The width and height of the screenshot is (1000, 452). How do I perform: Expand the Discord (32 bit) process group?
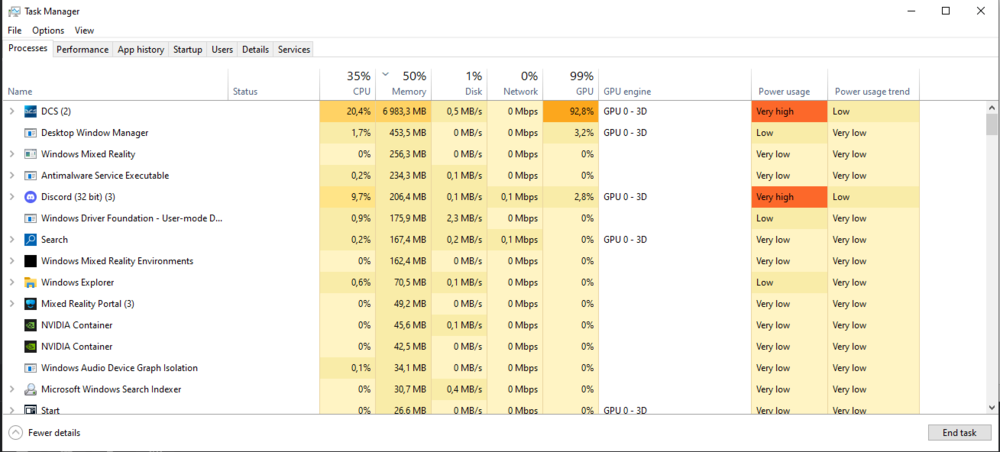pos(12,197)
